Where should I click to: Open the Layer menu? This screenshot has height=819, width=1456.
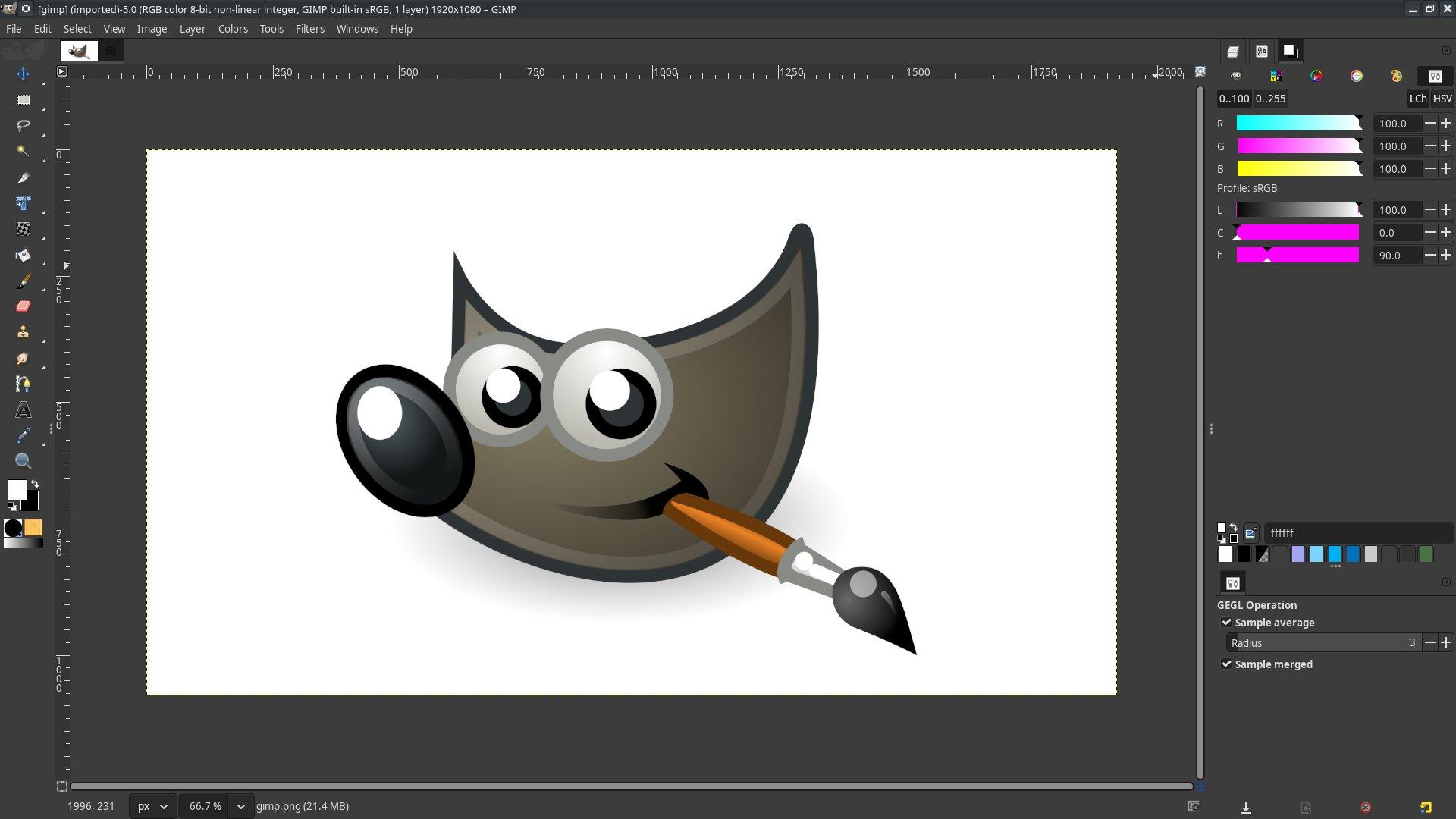pyautogui.click(x=192, y=29)
